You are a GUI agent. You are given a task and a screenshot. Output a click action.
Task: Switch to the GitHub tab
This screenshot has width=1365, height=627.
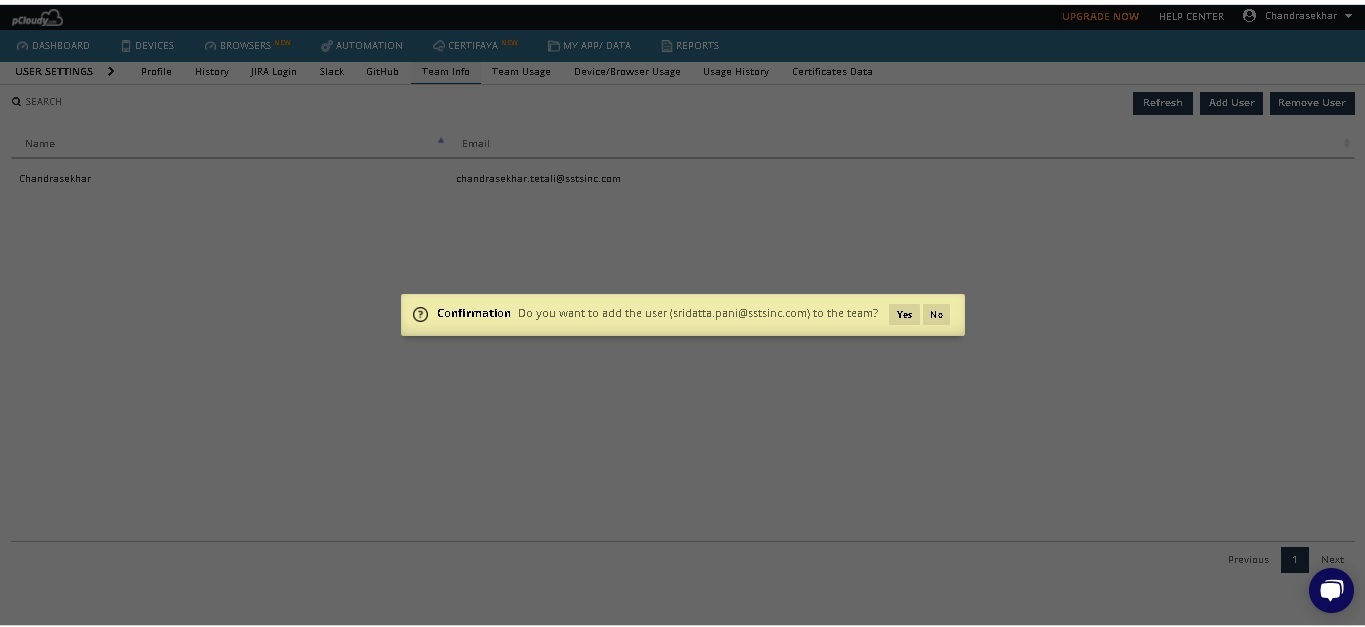(x=382, y=72)
